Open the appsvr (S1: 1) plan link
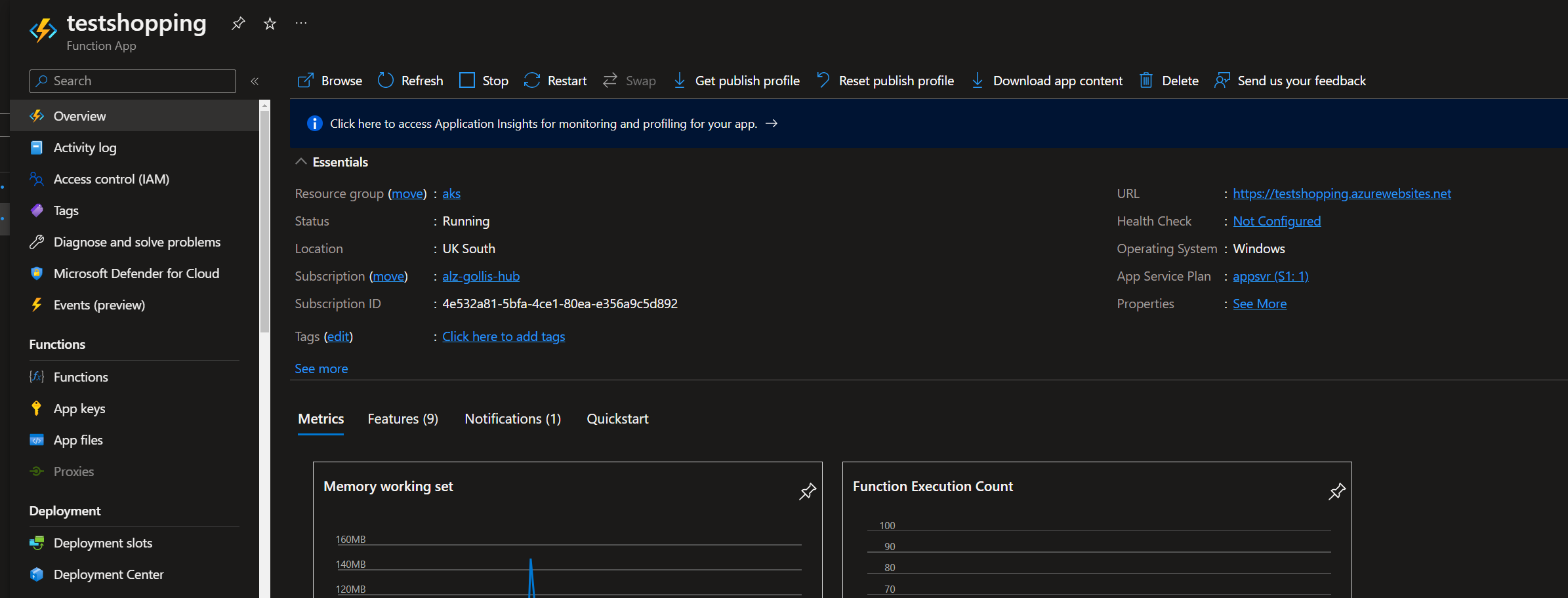The height and width of the screenshot is (598, 1568). tap(1271, 276)
